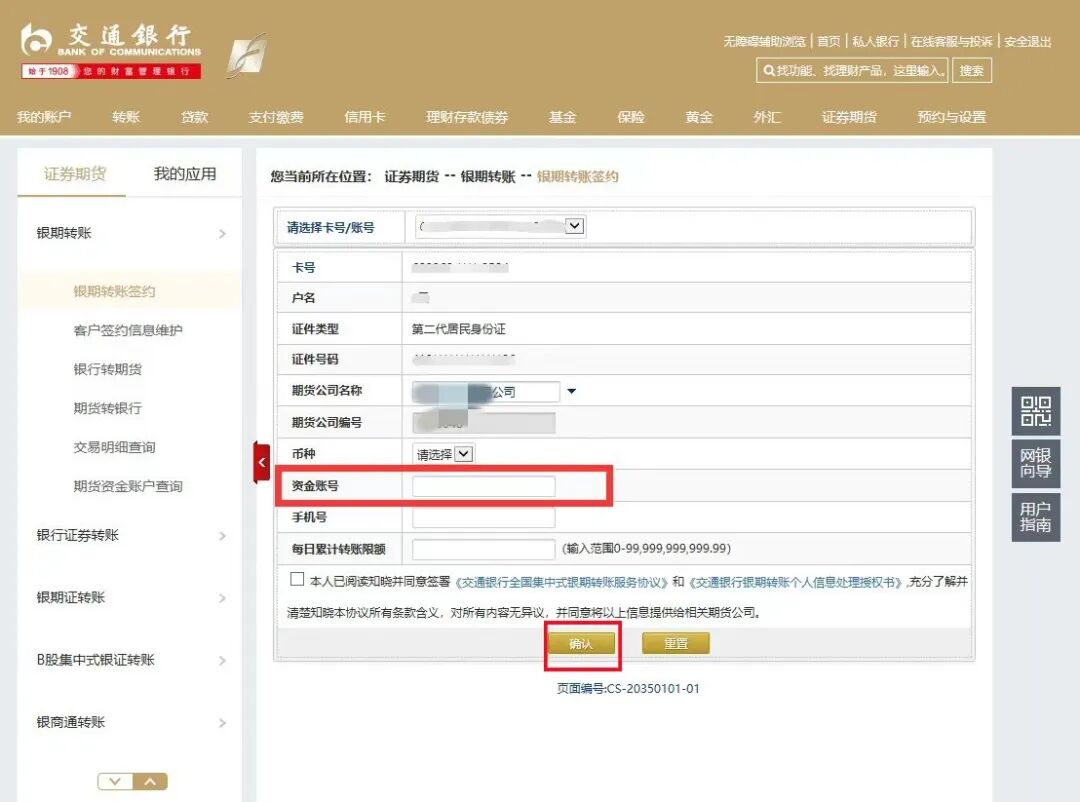Click the red sidebar collapse arrow
Viewport: 1080px width, 802px height.
(262, 462)
